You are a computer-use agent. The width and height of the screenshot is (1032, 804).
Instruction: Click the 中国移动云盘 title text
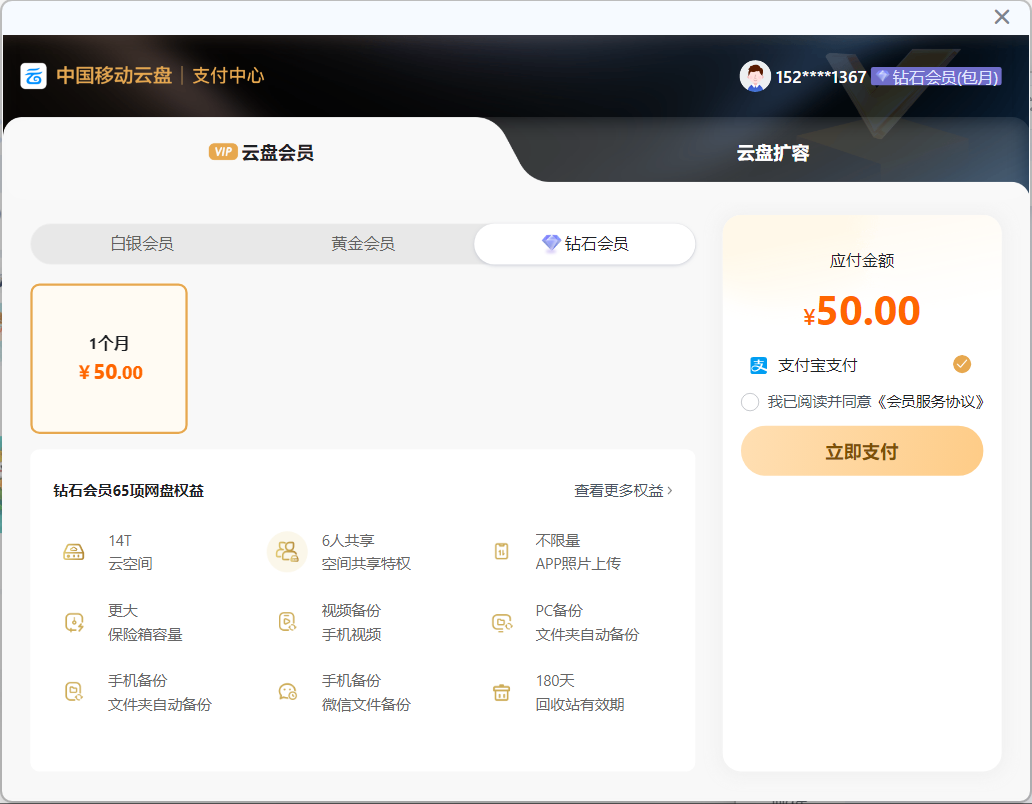click(x=114, y=76)
